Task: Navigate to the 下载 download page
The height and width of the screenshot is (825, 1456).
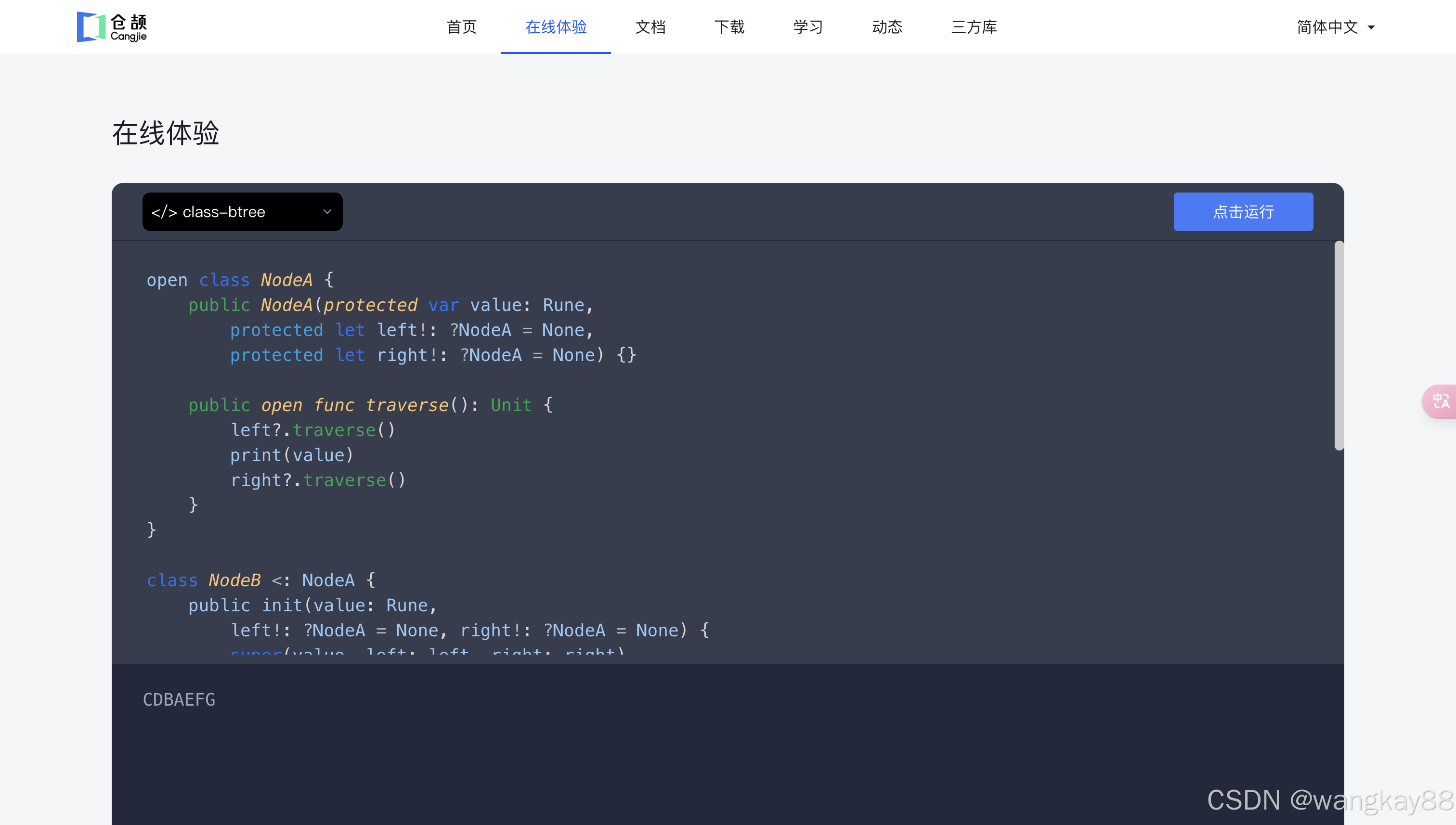Action: [x=729, y=26]
